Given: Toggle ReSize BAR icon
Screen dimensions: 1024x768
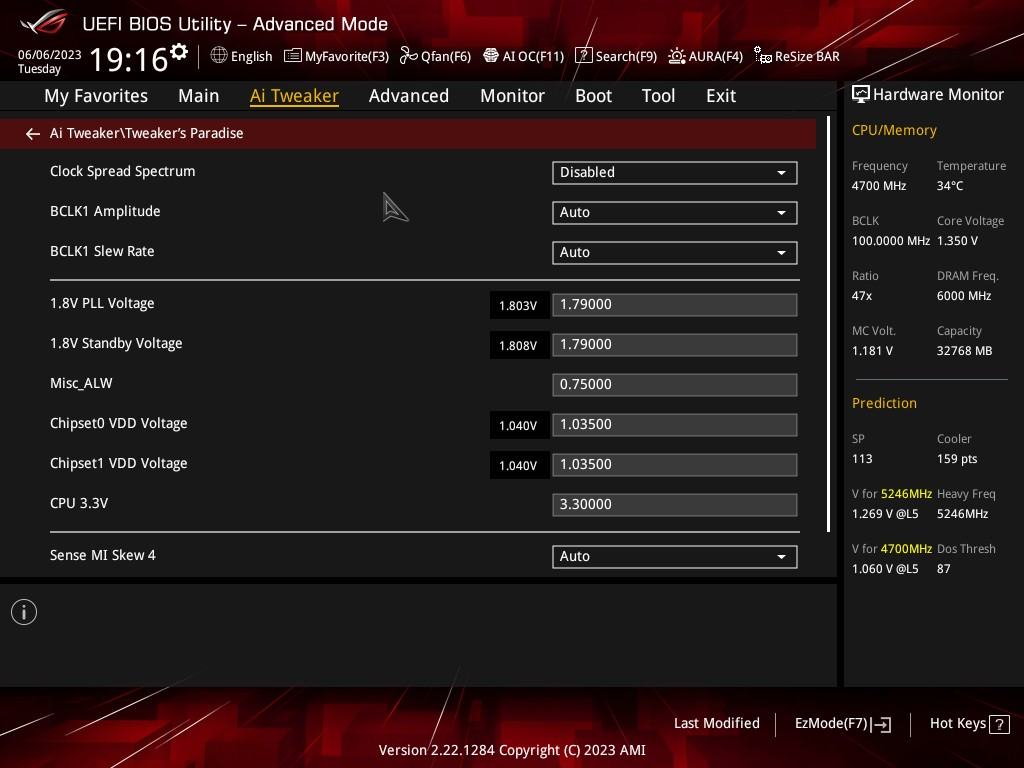Looking at the screenshot, I should pyautogui.click(x=763, y=56).
